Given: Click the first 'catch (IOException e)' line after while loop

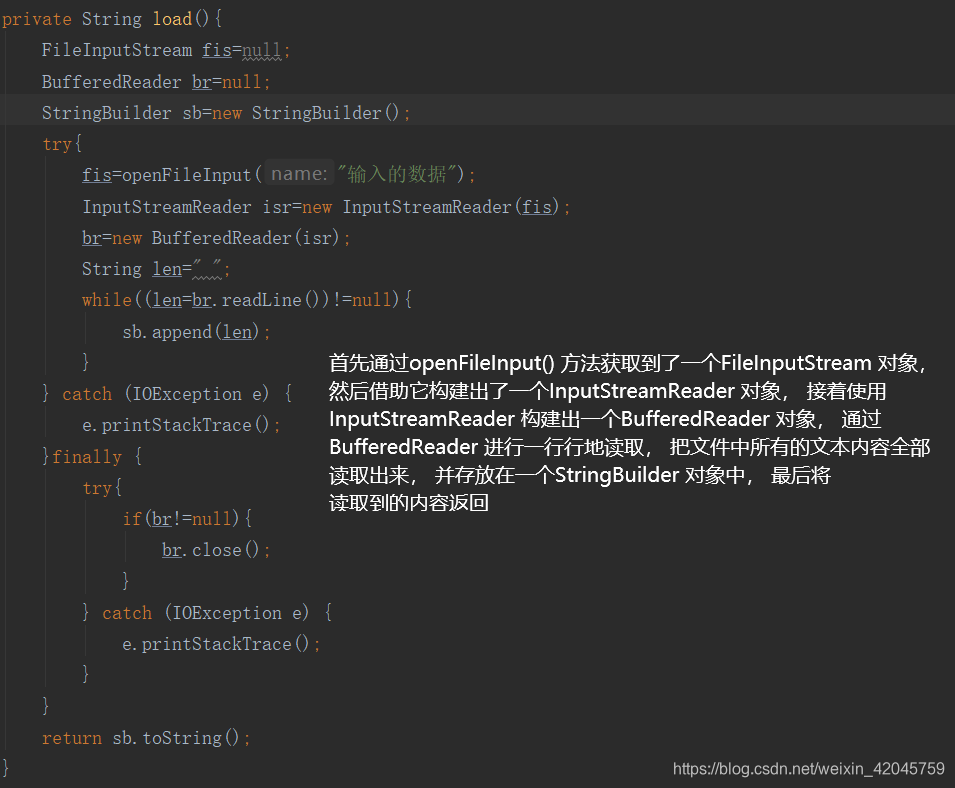Looking at the screenshot, I should pyautogui.click(x=167, y=394).
